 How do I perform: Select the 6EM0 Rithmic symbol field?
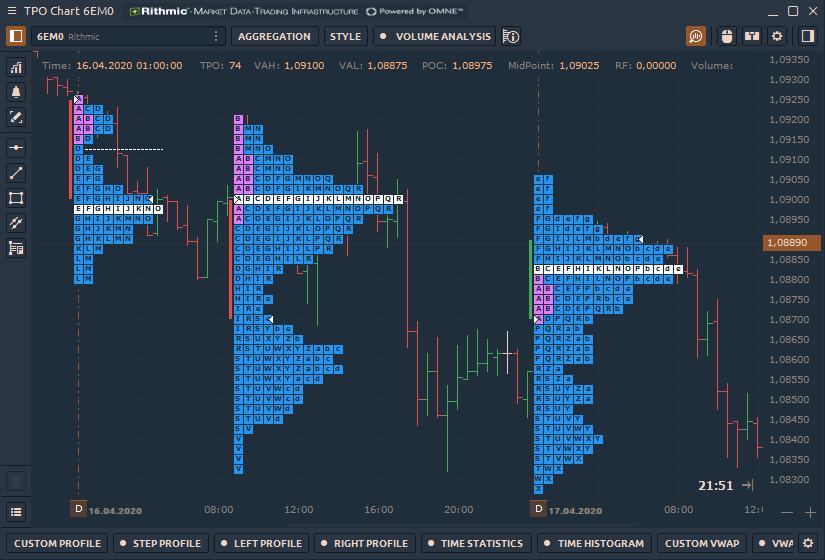coord(128,36)
